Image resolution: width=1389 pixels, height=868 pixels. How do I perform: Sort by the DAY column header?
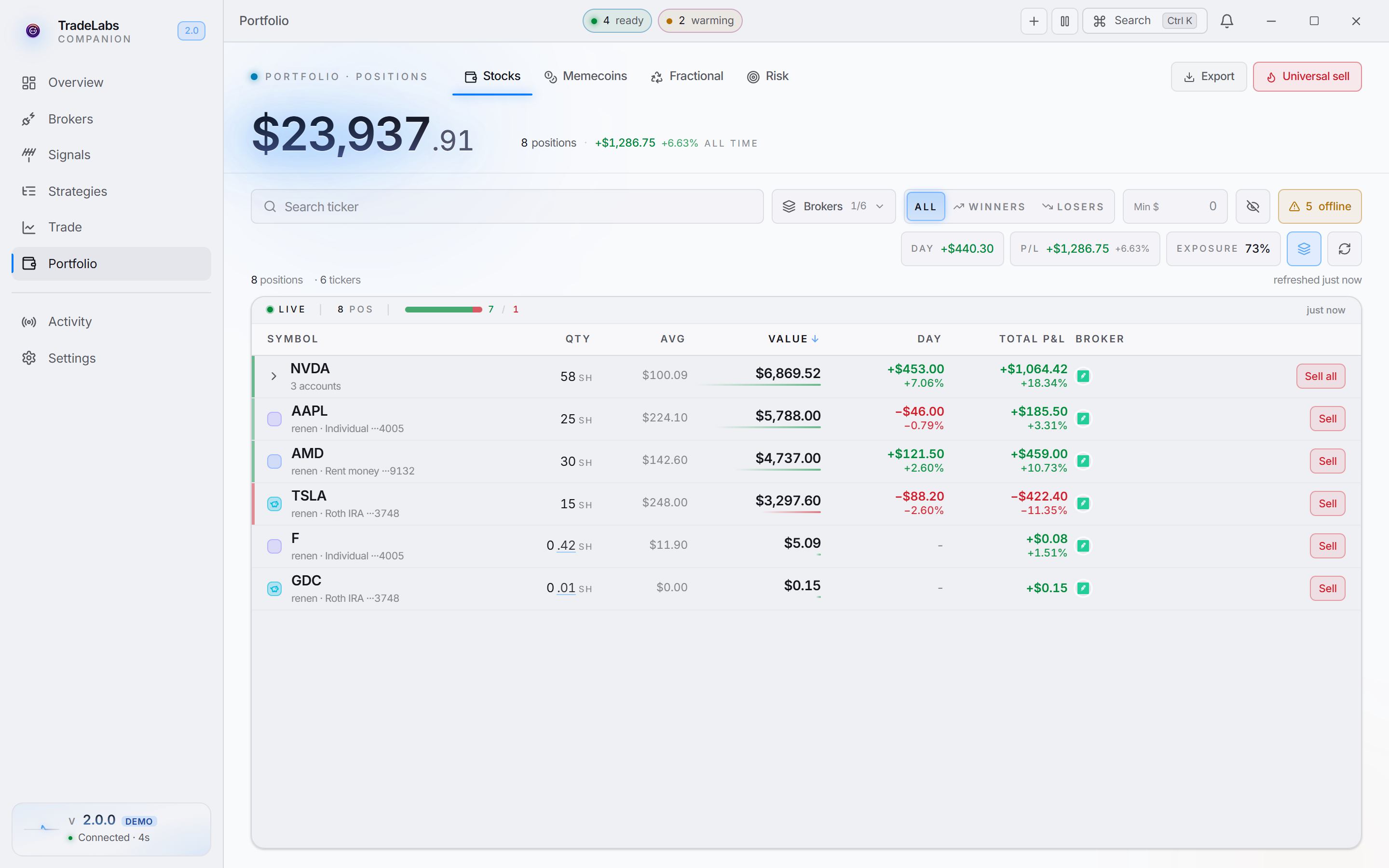click(x=929, y=339)
